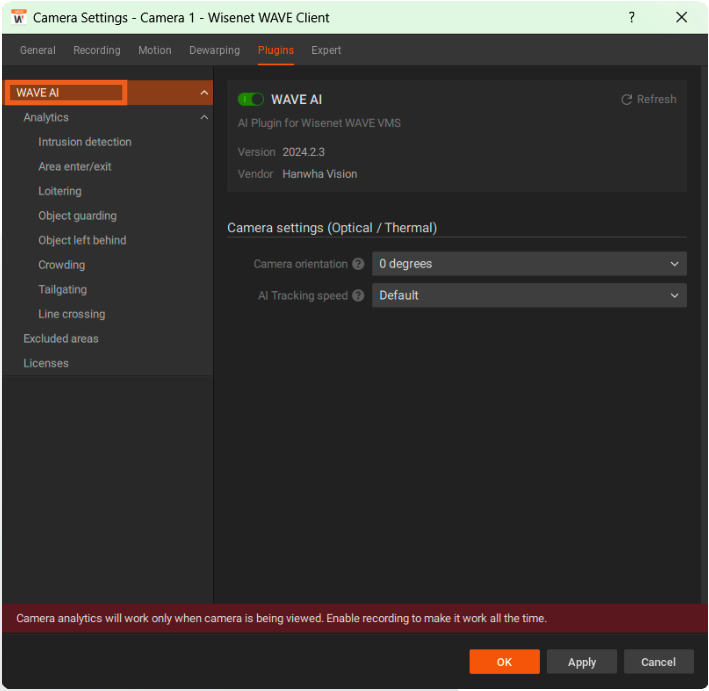The width and height of the screenshot is (709, 691).
Task: Click the camera analytics warning banner
Action: pos(354,618)
